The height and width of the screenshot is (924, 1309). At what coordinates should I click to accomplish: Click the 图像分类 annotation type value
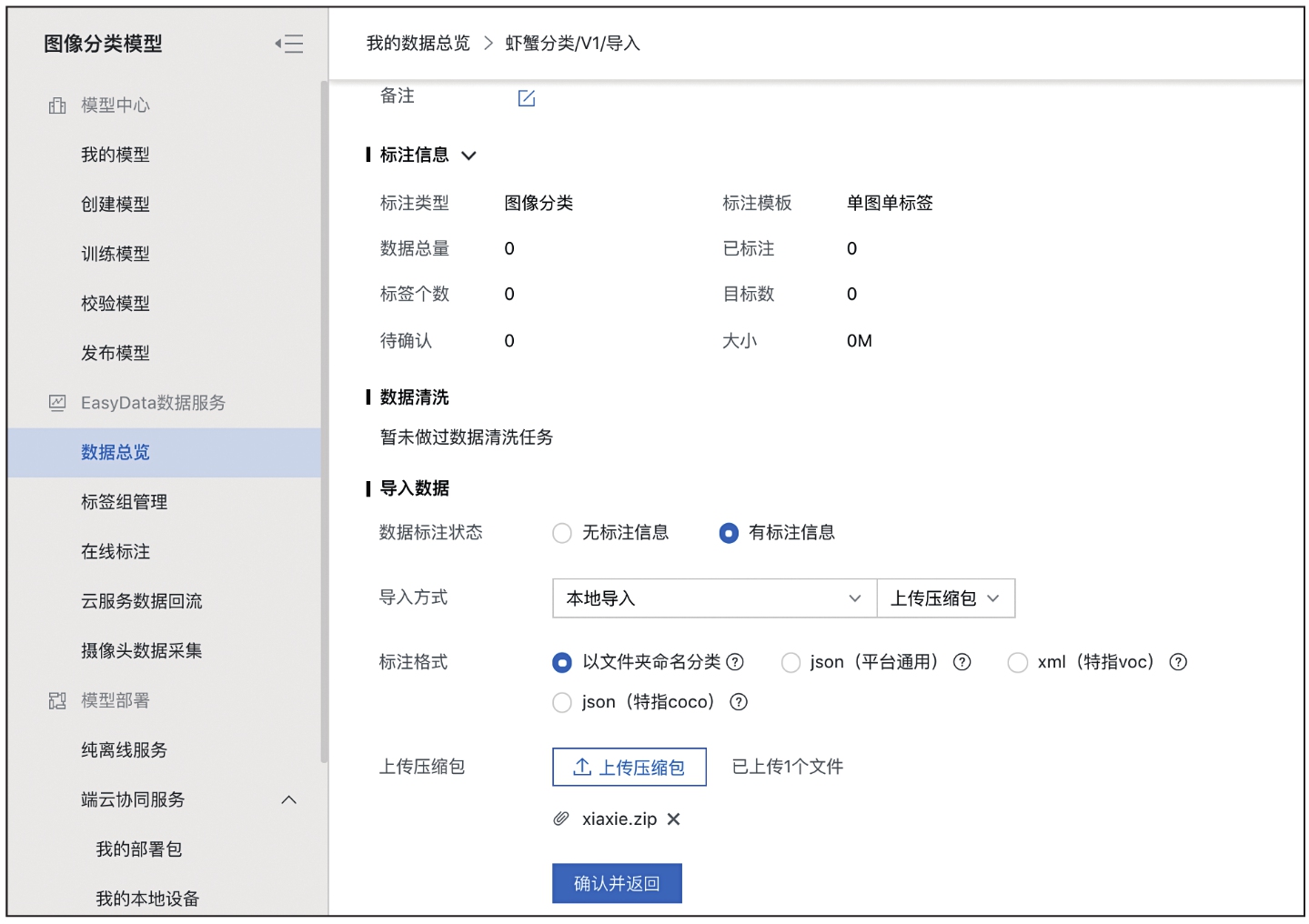tap(539, 204)
